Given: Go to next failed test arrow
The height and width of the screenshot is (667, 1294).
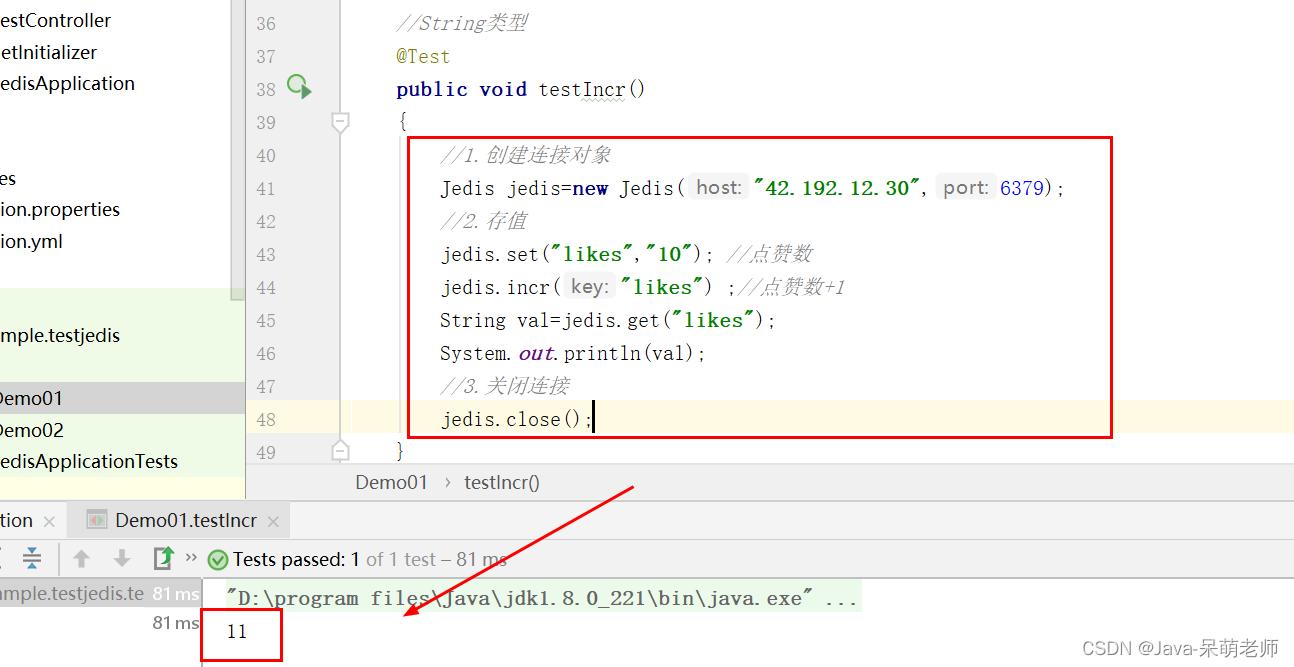Looking at the screenshot, I should 122,558.
